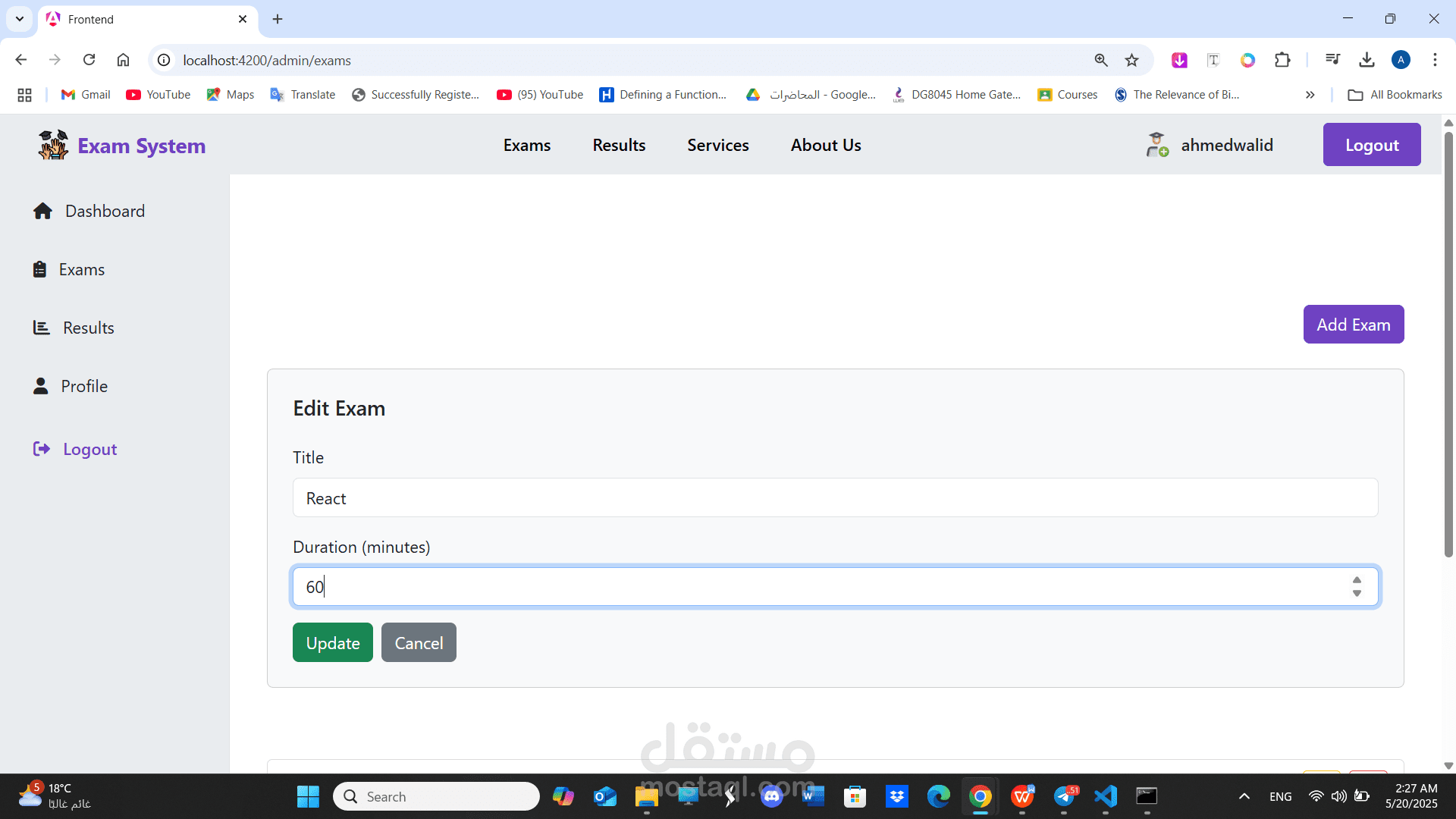The width and height of the screenshot is (1456, 819).
Task: Click the Dashboard home icon in sidebar
Action: 42,212
